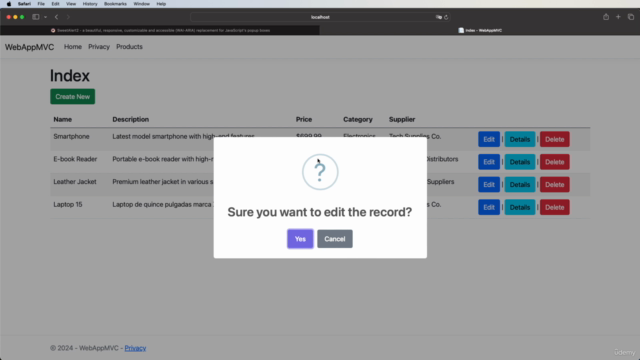Click the Category column header
The image size is (640, 360).
[358, 120]
